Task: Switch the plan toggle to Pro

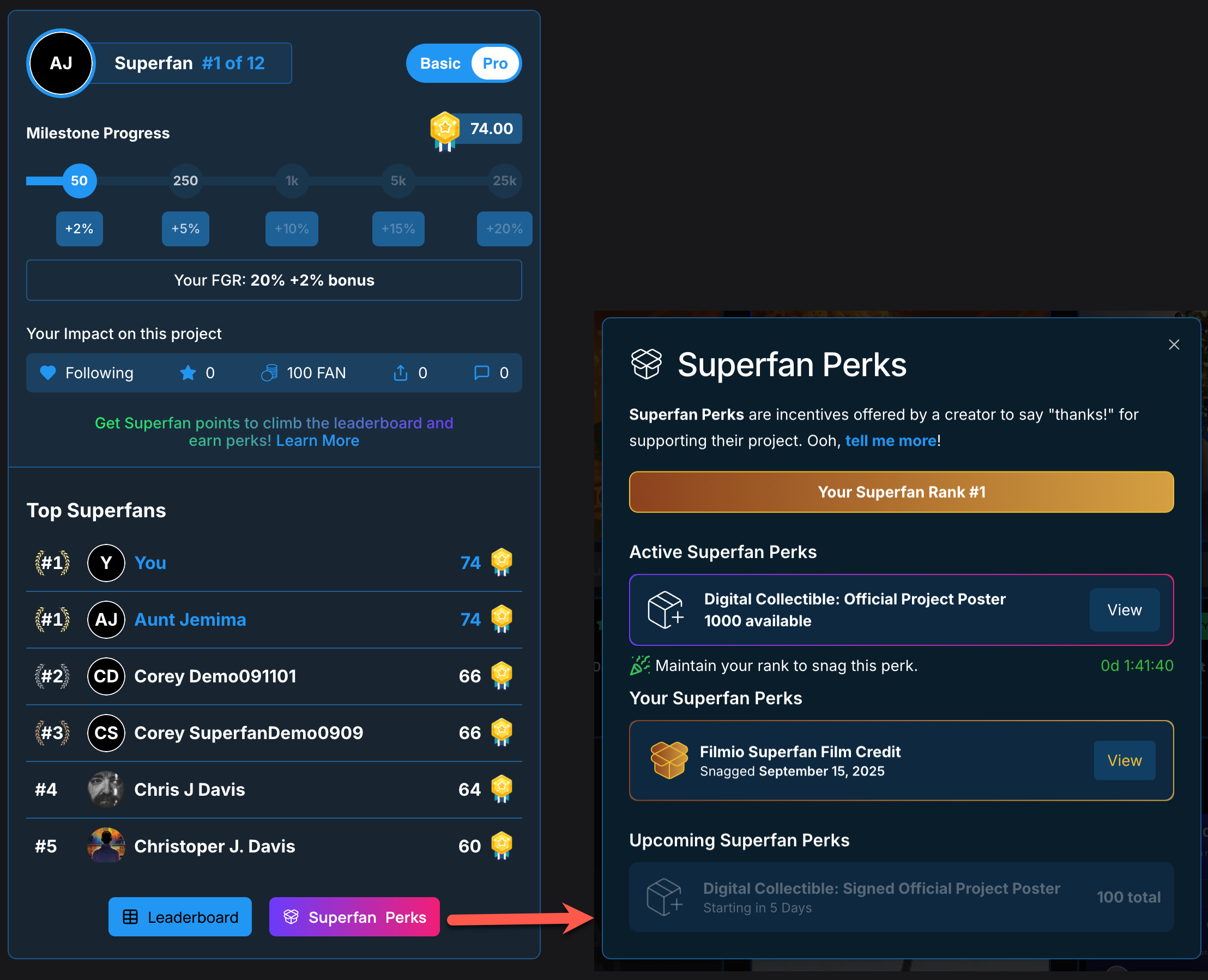Action: pyautogui.click(x=494, y=63)
